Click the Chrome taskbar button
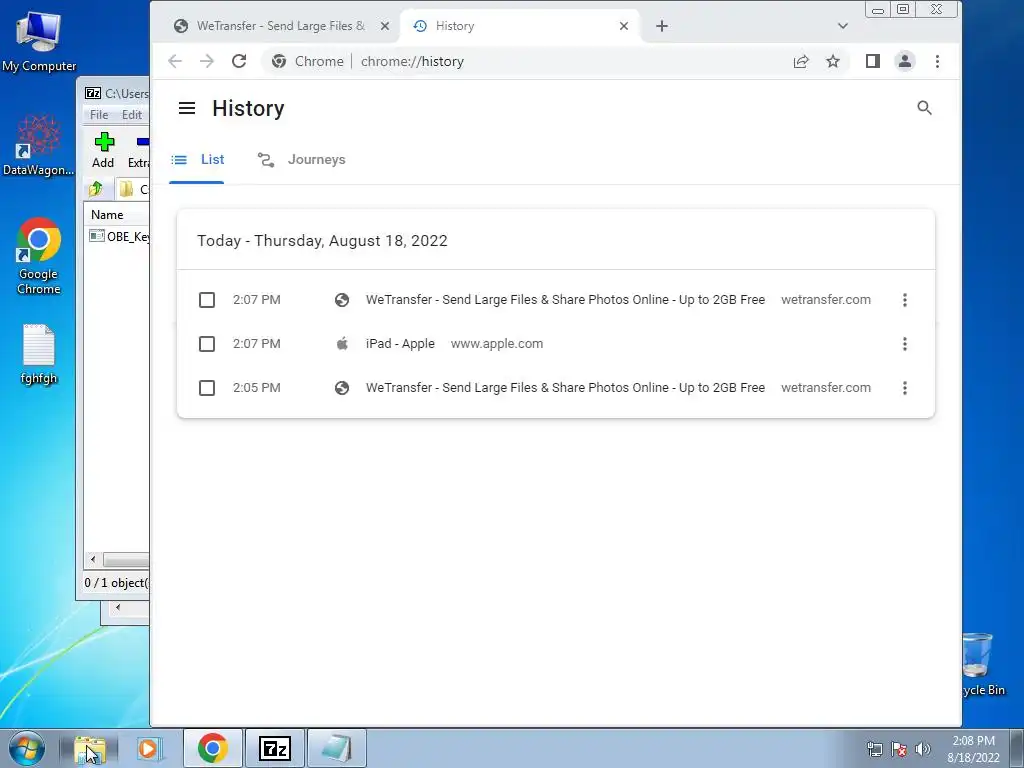Viewport: 1024px width, 768px height. click(212, 748)
